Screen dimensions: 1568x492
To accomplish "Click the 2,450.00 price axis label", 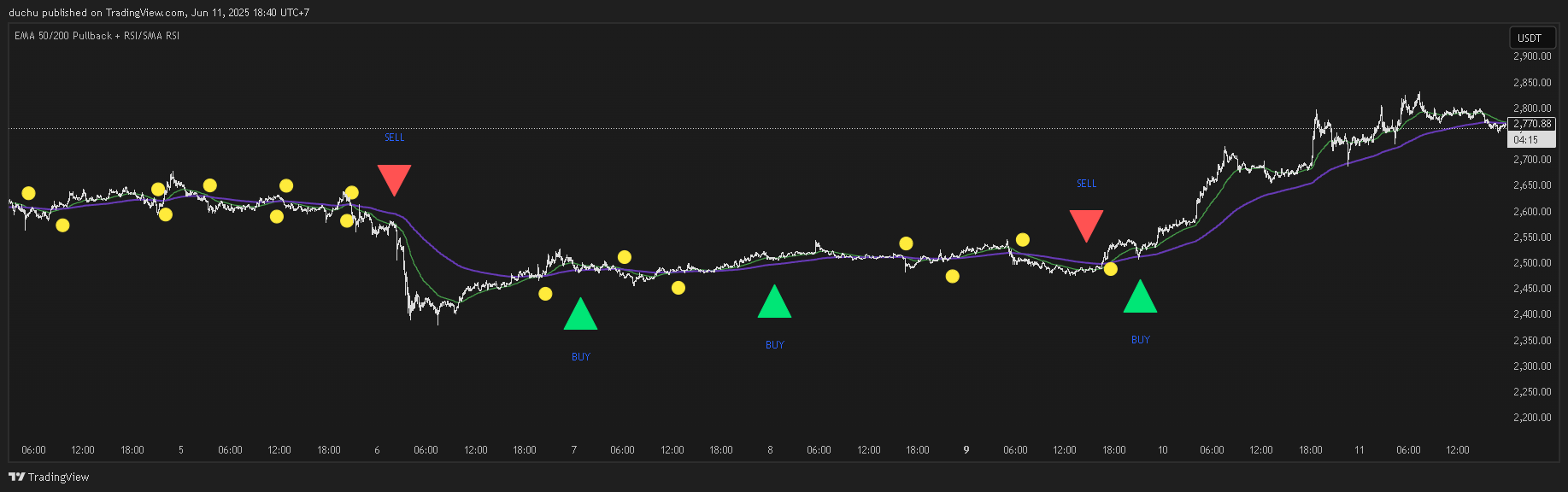I will click(1532, 289).
